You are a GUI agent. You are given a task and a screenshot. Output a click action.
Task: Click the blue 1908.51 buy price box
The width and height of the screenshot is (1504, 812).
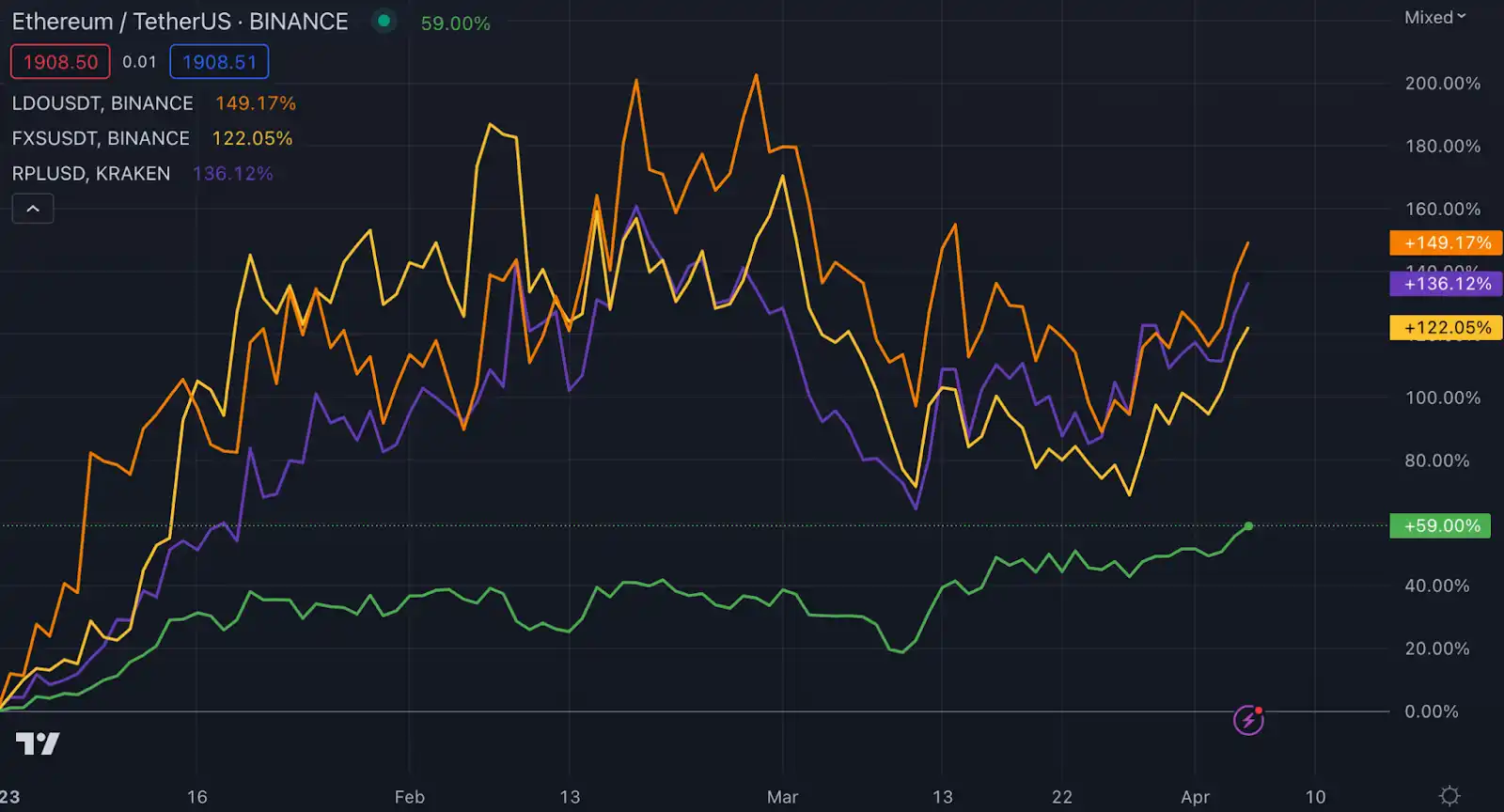[x=219, y=62]
